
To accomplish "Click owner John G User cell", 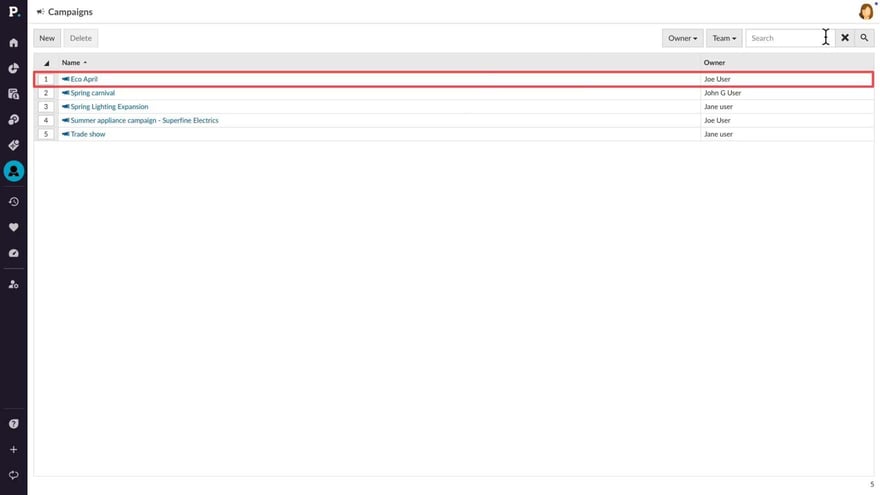I will (x=722, y=93).
